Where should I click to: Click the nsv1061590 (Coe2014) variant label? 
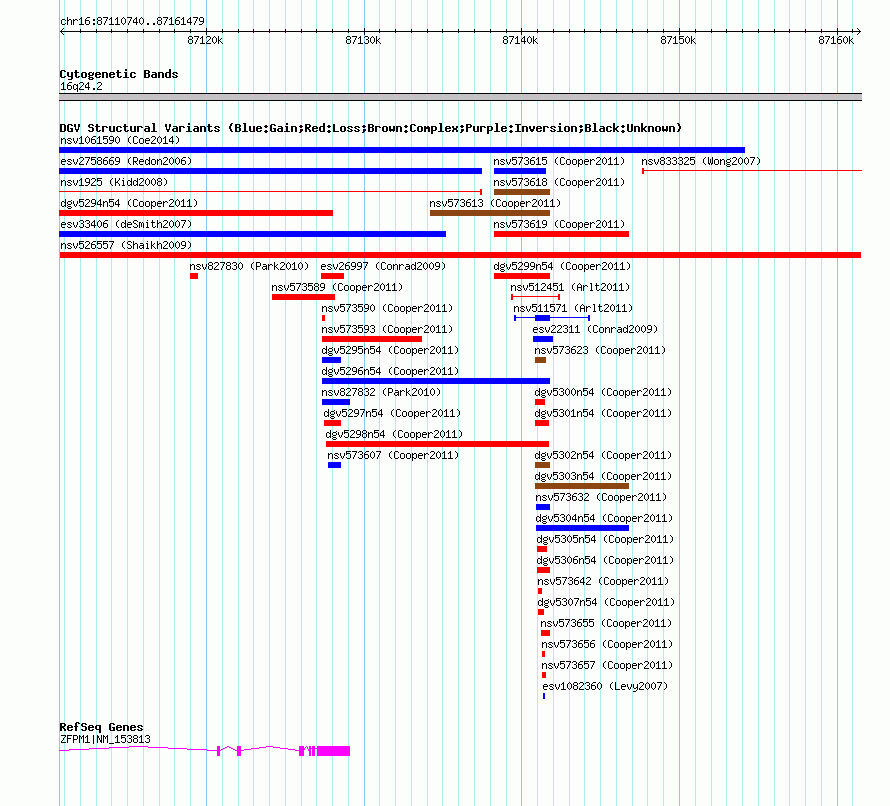(120, 140)
